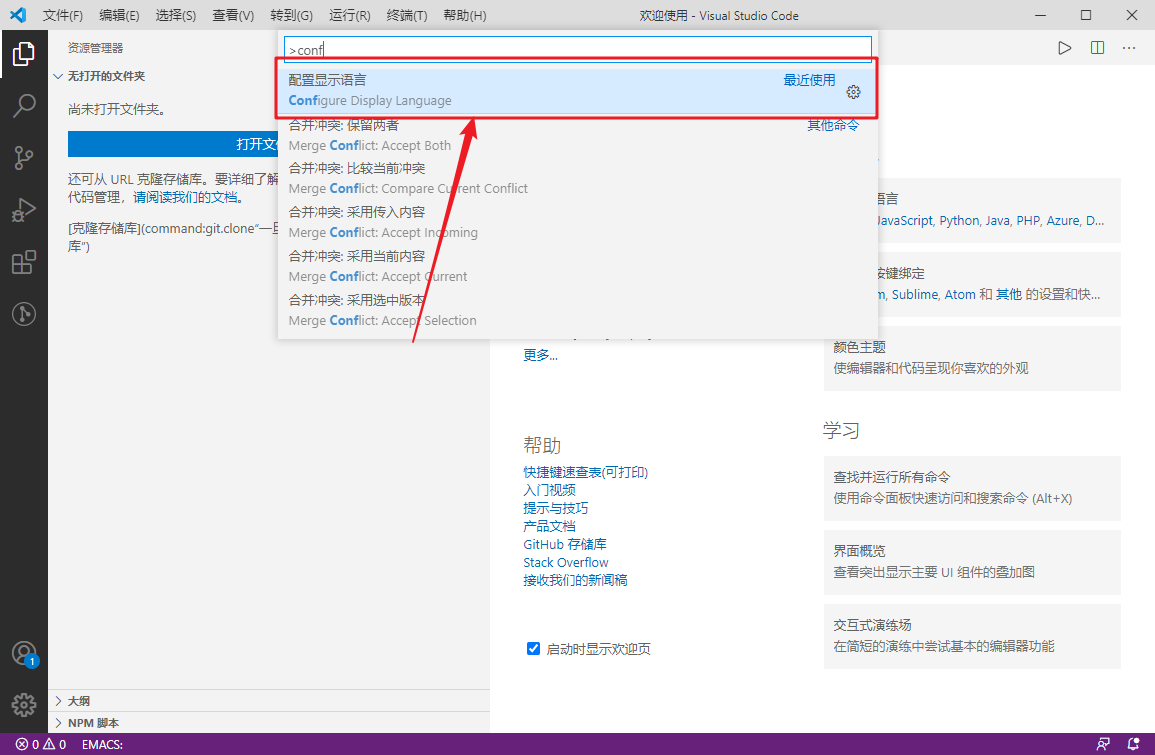Image resolution: width=1155 pixels, height=755 pixels.
Task: Select Merge Conflict: Accept Selection command
Action: (578, 310)
